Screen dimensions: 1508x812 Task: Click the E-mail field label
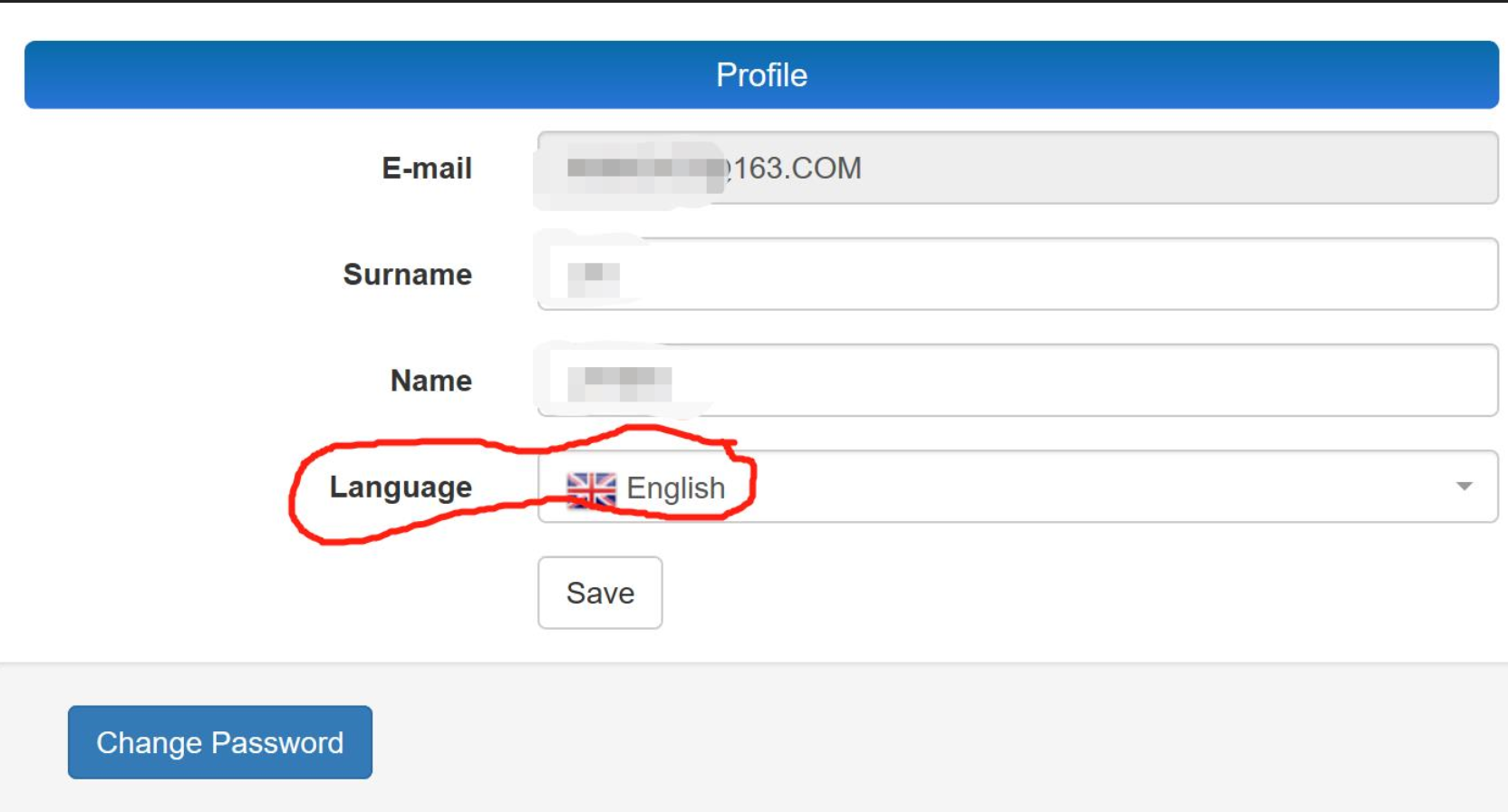[427, 169]
